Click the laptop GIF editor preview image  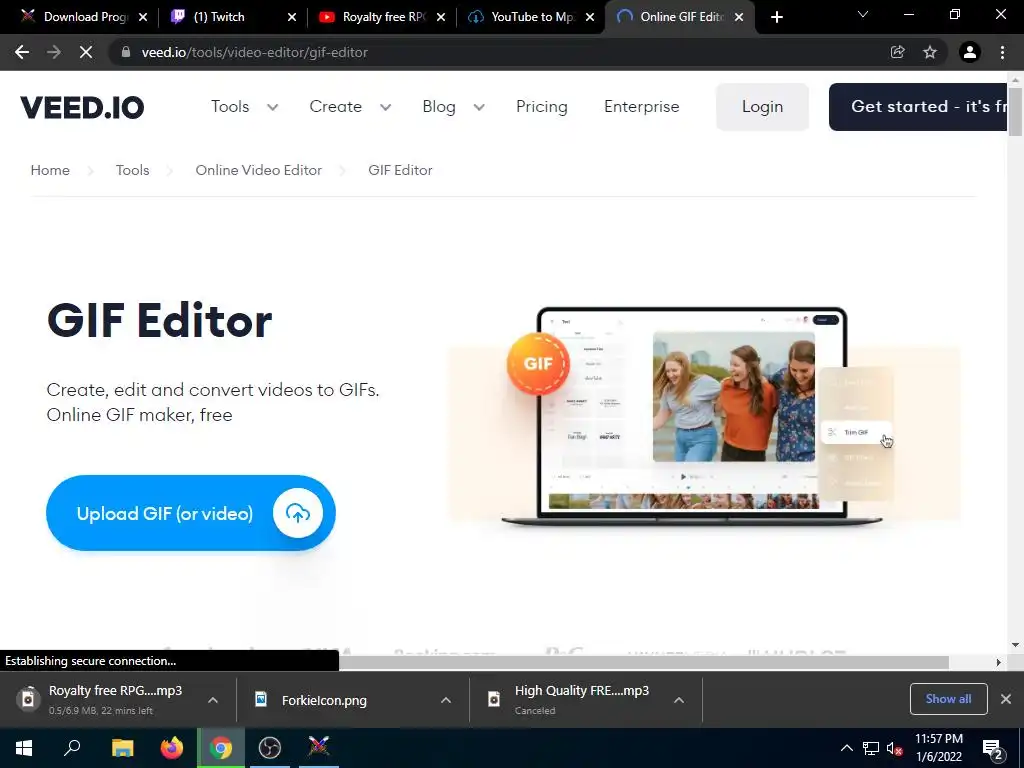click(692, 416)
